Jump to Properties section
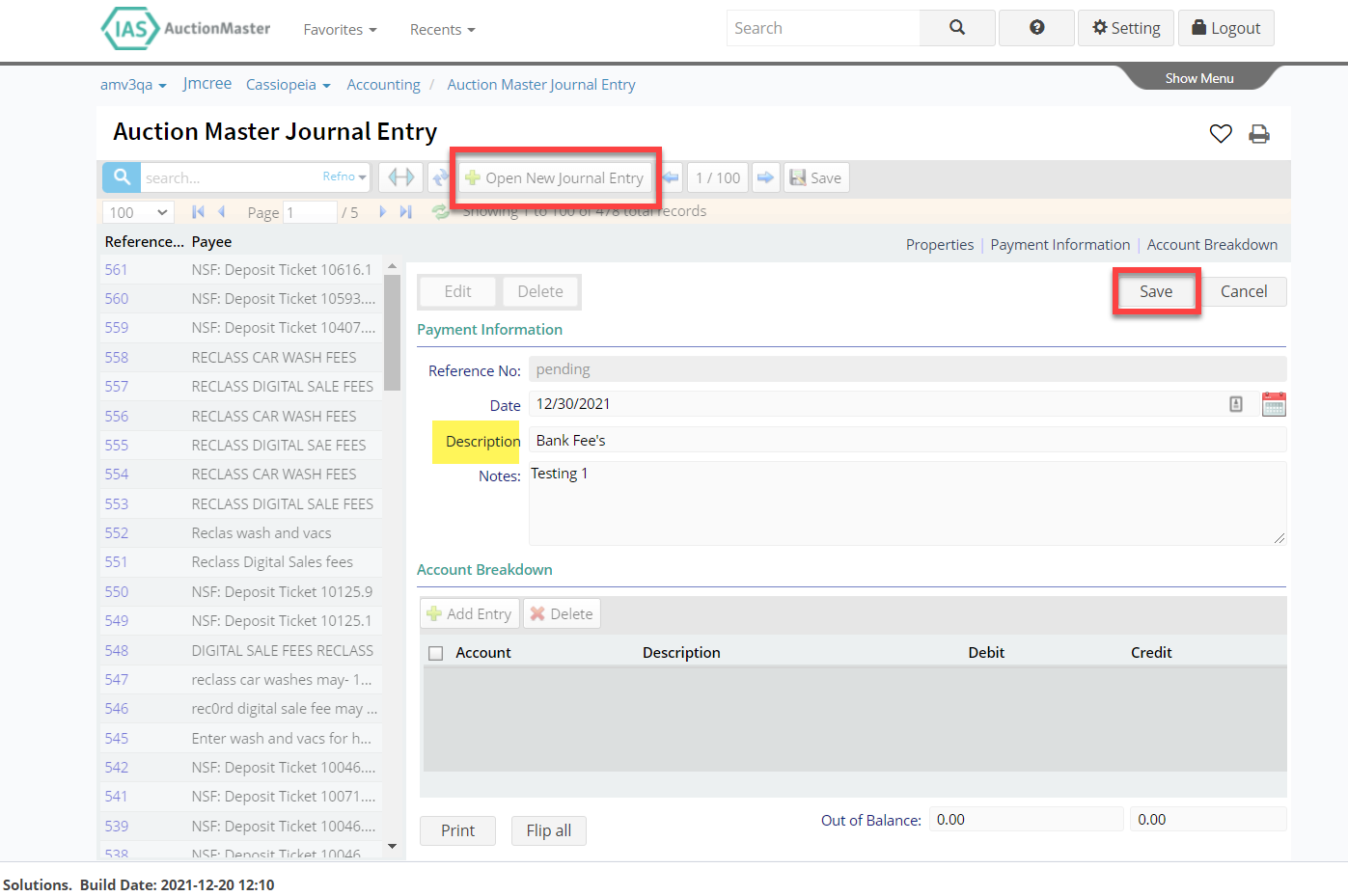 tap(940, 245)
